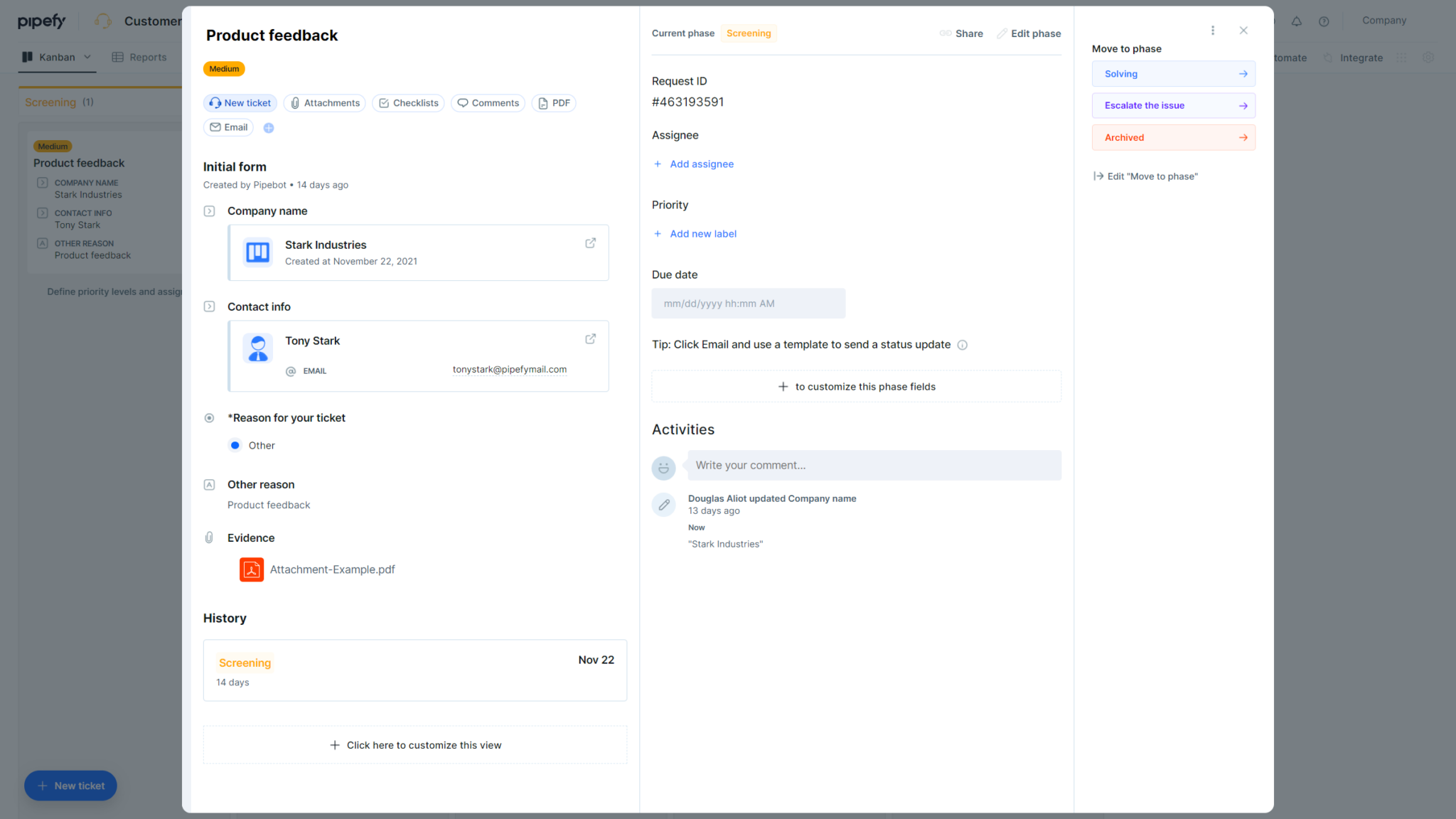
Task: Select the Other reason radio button
Action: (x=235, y=445)
